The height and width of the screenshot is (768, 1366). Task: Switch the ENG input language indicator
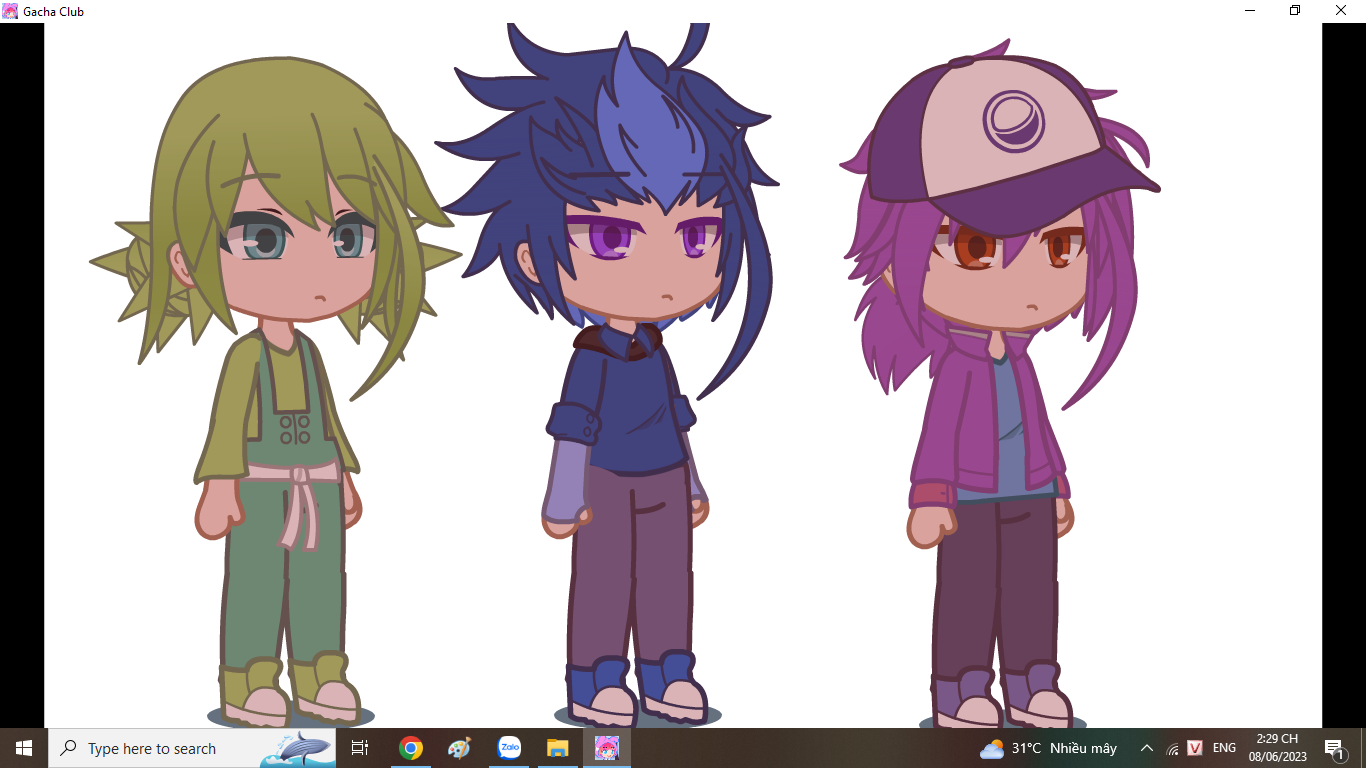pyautogui.click(x=1224, y=748)
